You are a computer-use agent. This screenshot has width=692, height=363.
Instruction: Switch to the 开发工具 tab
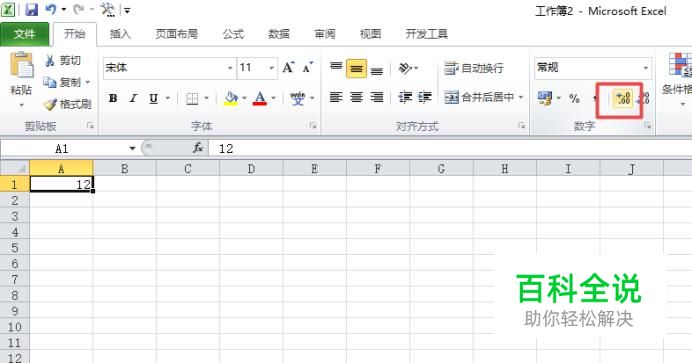click(427, 34)
